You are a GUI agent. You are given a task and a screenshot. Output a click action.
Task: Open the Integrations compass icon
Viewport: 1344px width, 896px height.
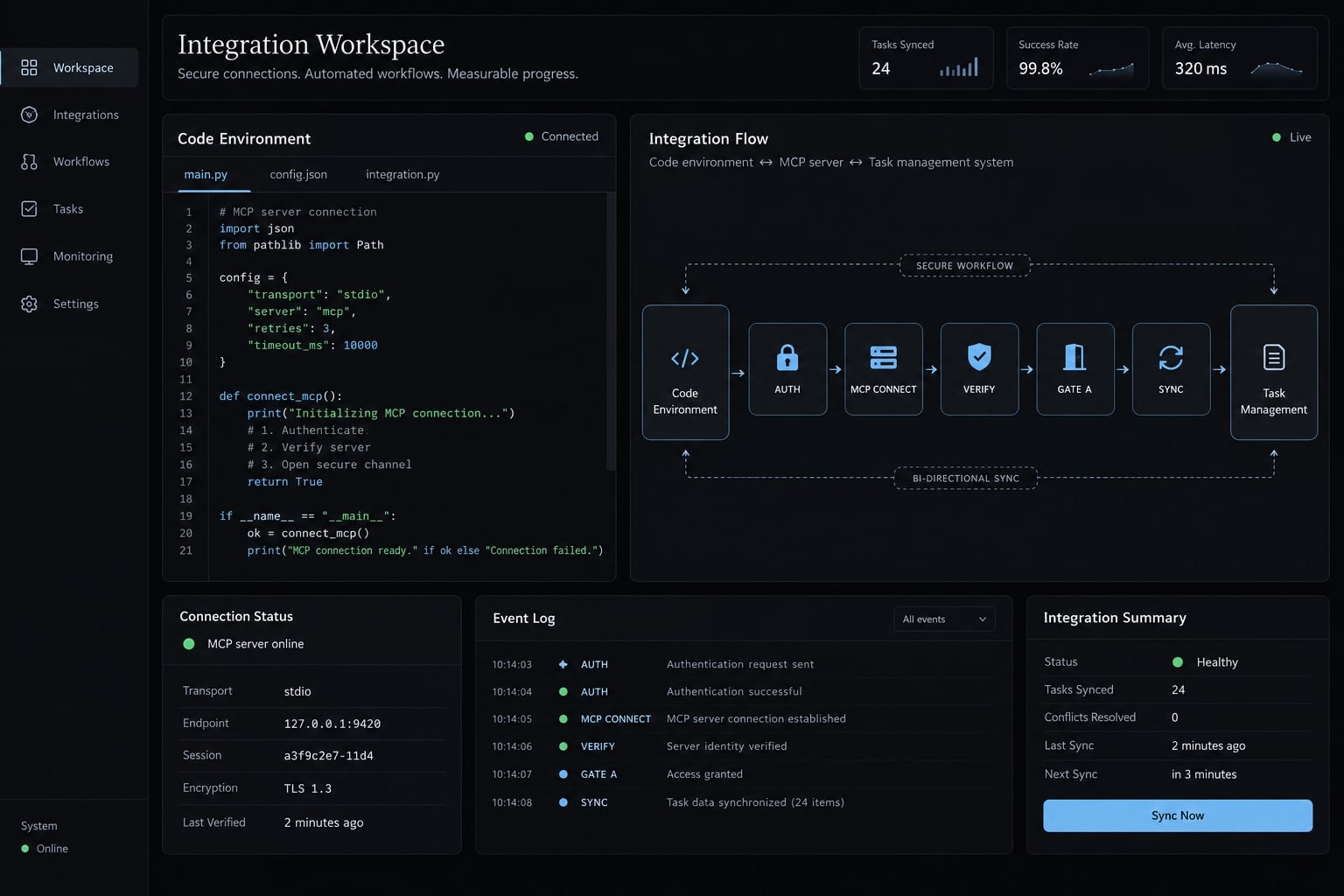click(29, 115)
